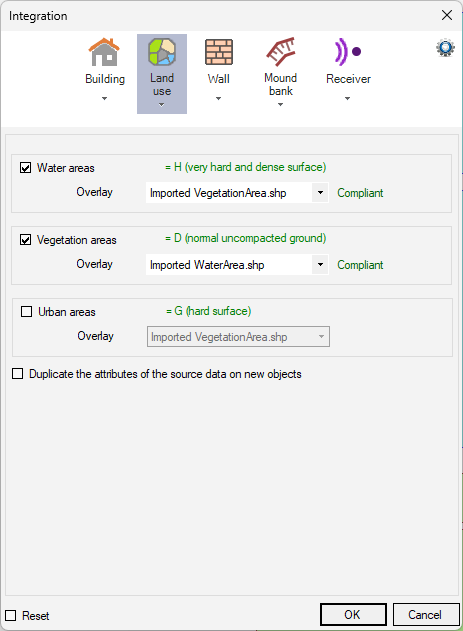Screen dimensions: 463x631
Task: Click the Cancel button
Action: click(426, 615)
